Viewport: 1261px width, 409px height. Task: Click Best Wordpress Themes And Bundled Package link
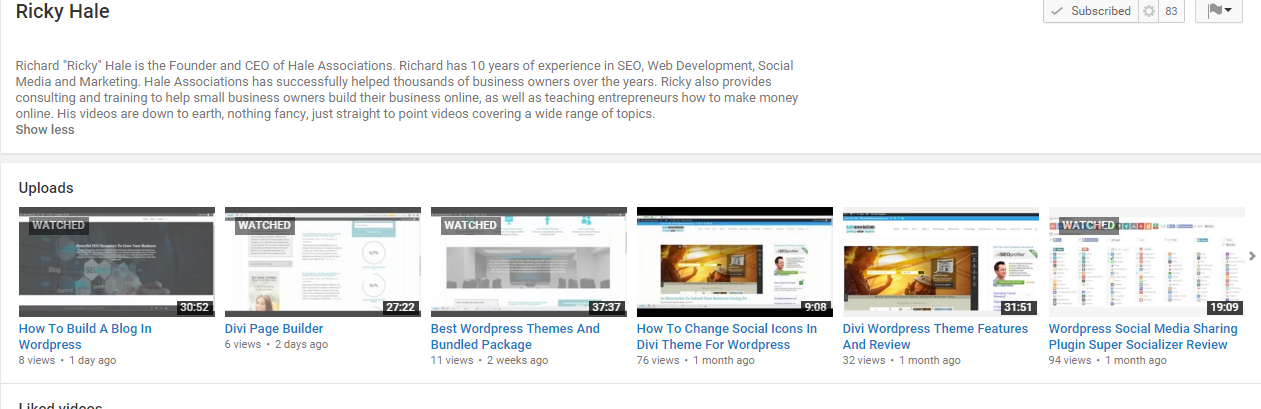(515, 337)
